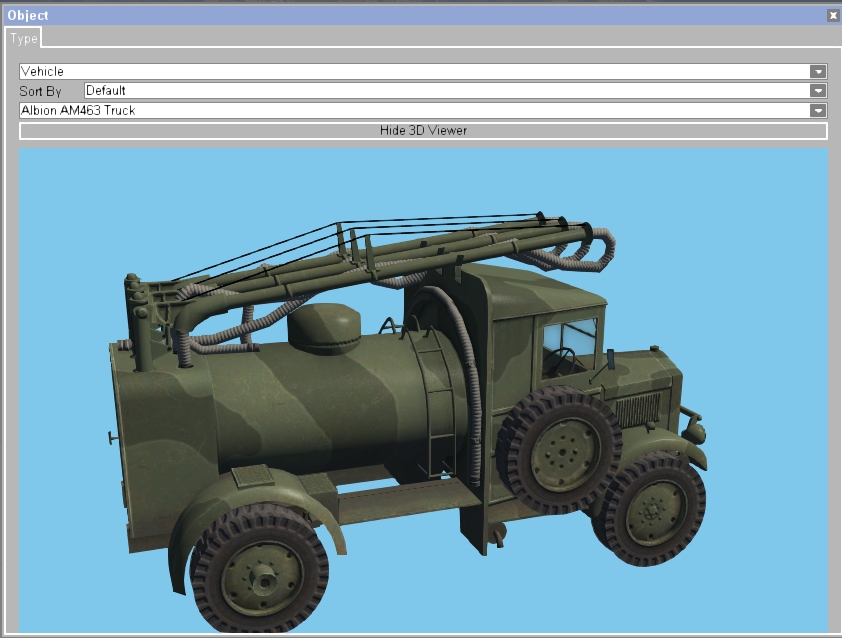The height and width of the screenshot is (638, 842).
Task: Click the Albion AM463 Truck selection field
Action: click(423, 111)
